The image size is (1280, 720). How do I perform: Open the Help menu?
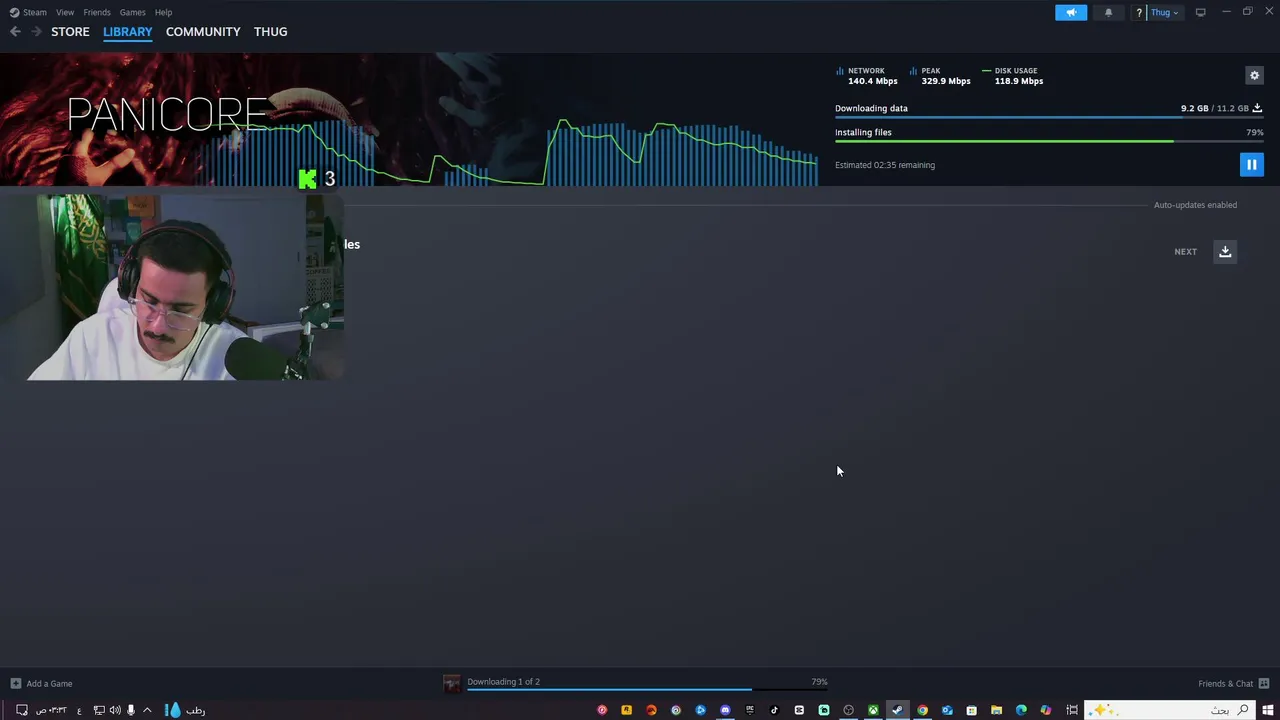(x=163, y=12)
